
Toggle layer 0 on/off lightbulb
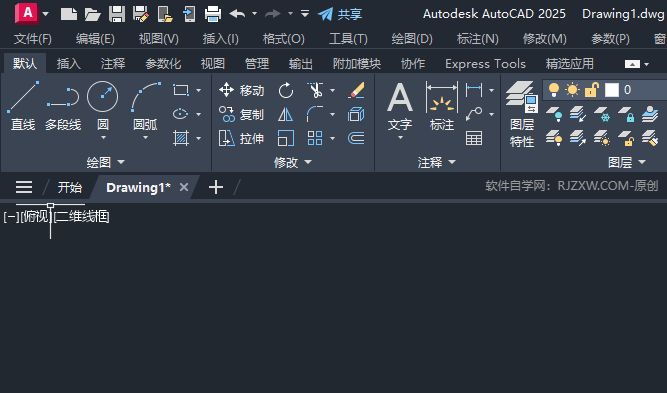[x=553, y=90]
